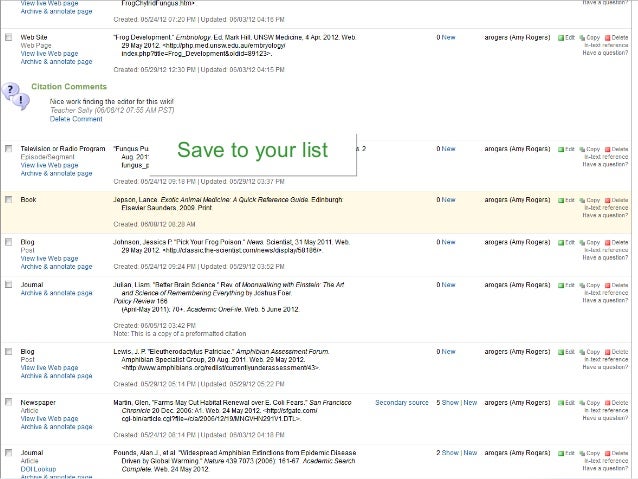Copy the Martin newspaper citation
The width and height of the screenshot is (638, 479).
[590, 403]
